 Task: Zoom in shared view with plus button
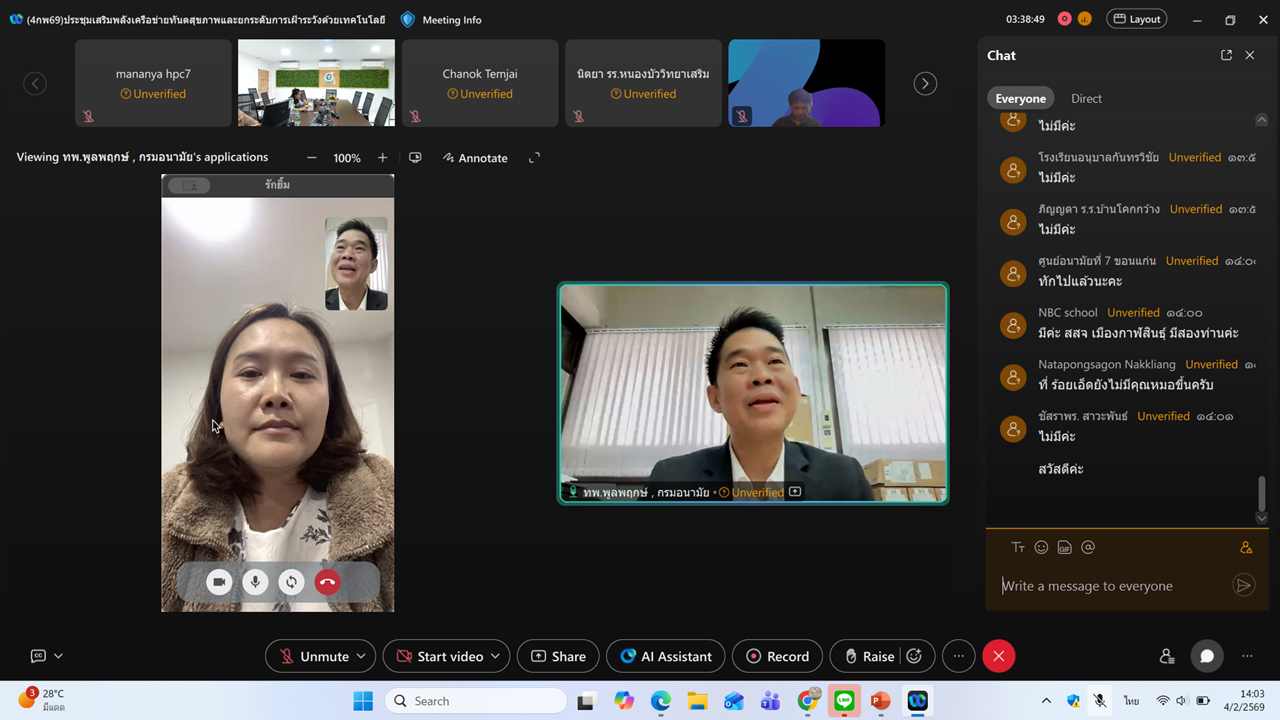pos(382,158)
